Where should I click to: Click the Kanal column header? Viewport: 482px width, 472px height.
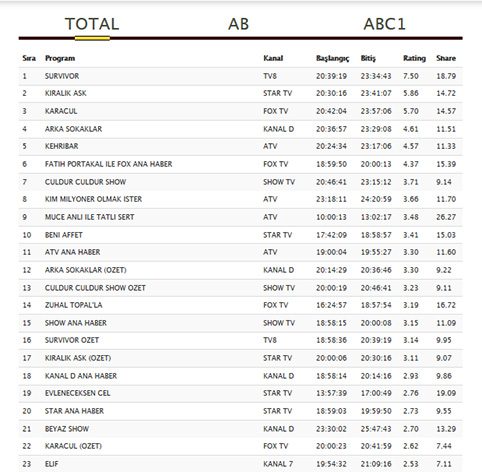click(273, 58)
